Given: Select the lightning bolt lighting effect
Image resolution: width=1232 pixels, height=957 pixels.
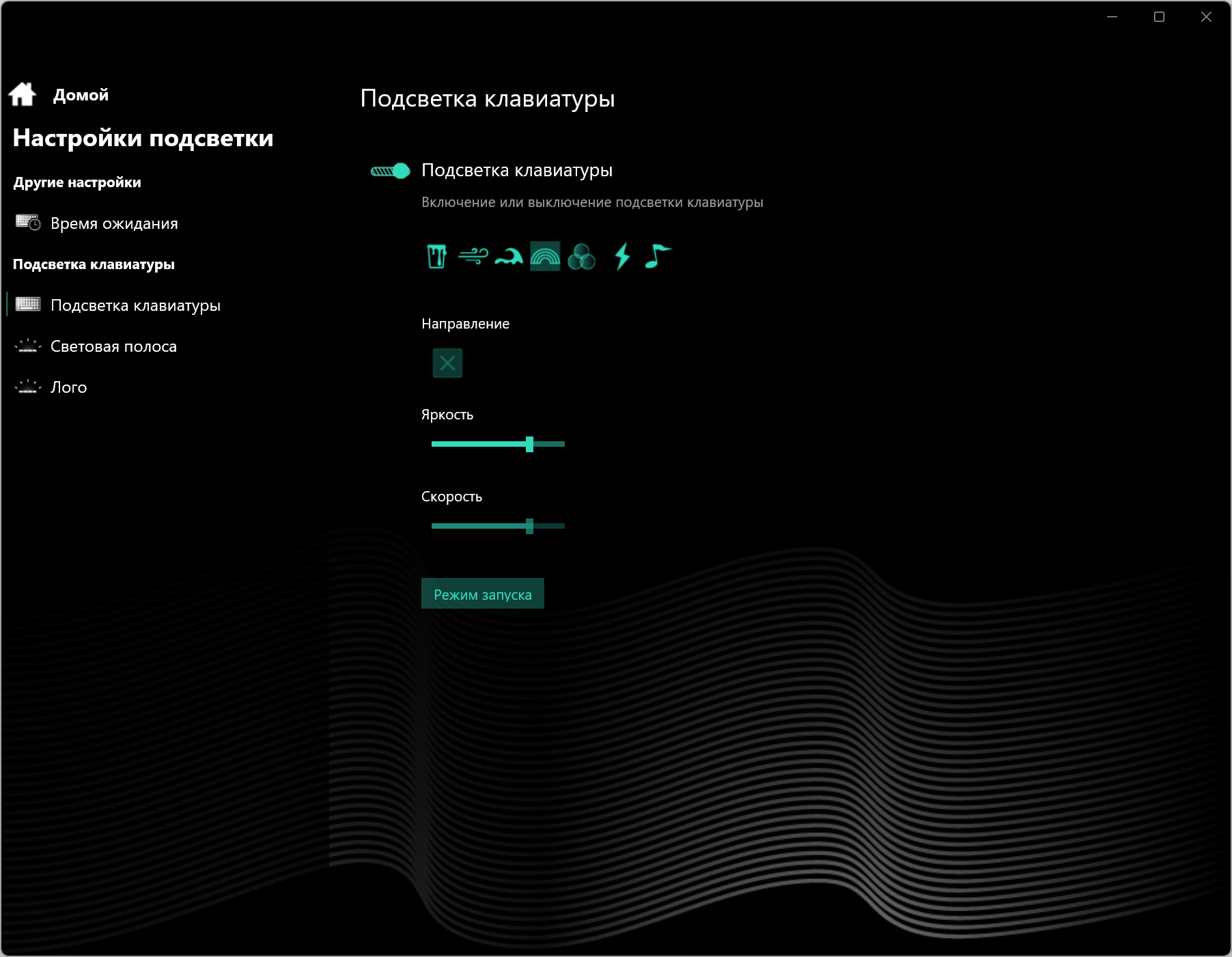Looking at the screenshot, I should coord(622,257).
